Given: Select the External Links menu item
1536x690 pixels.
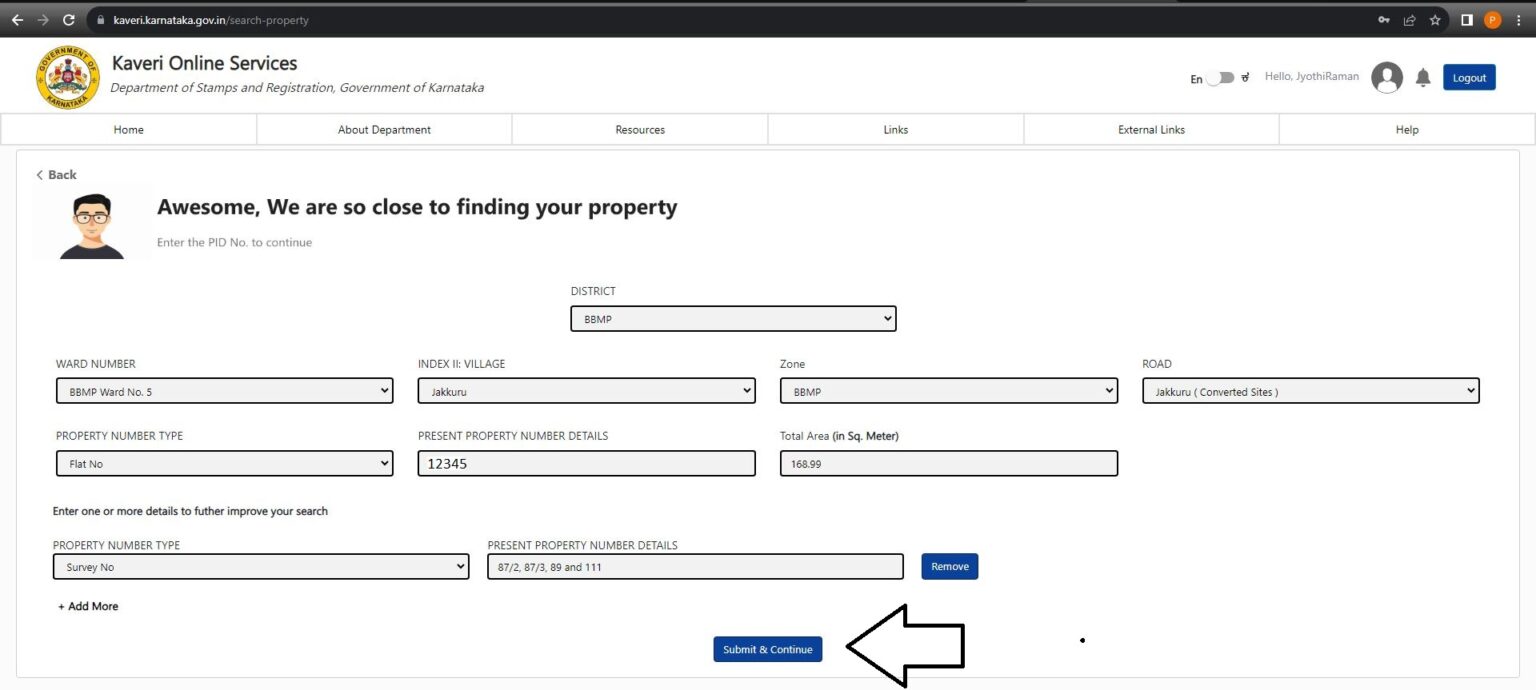Looking at the screenshot, I should pyautogui.click(x=1151, y=129).
